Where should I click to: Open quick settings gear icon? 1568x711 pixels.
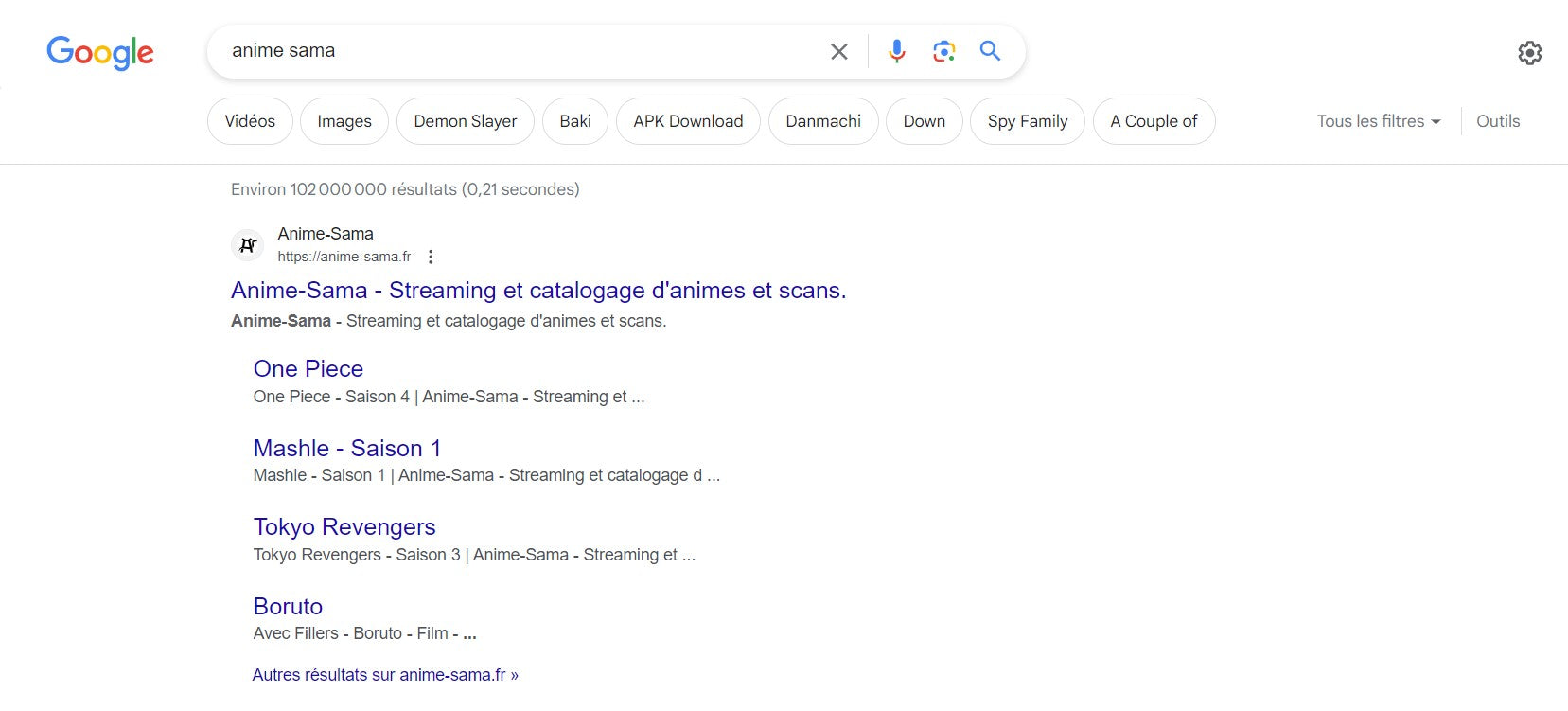coord(1529,53)
